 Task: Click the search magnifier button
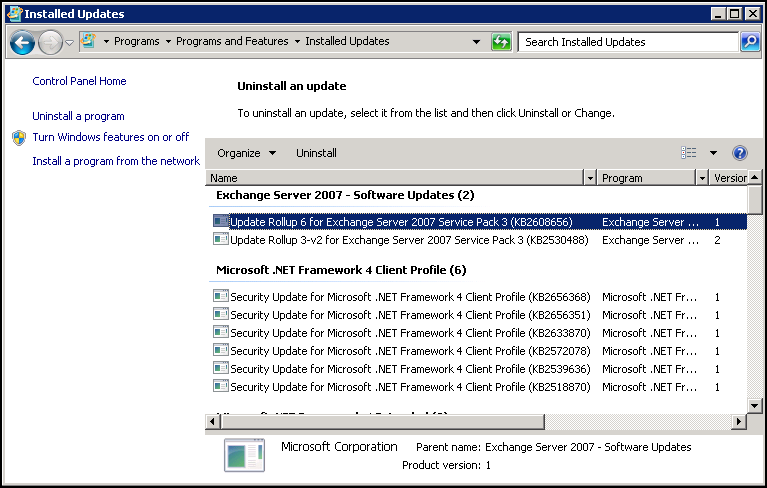[750, 42]
